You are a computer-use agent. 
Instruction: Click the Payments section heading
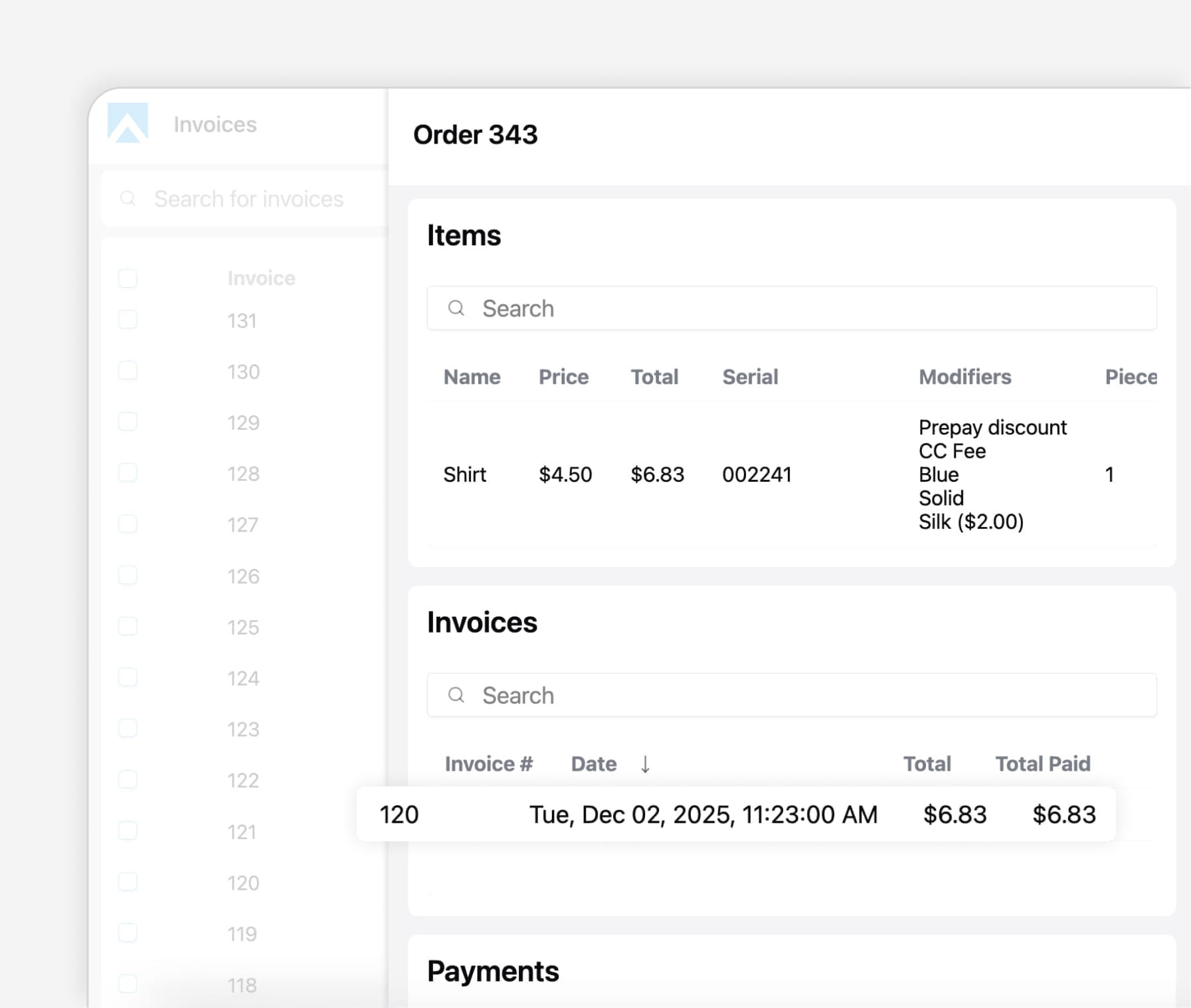coord(493,971)
